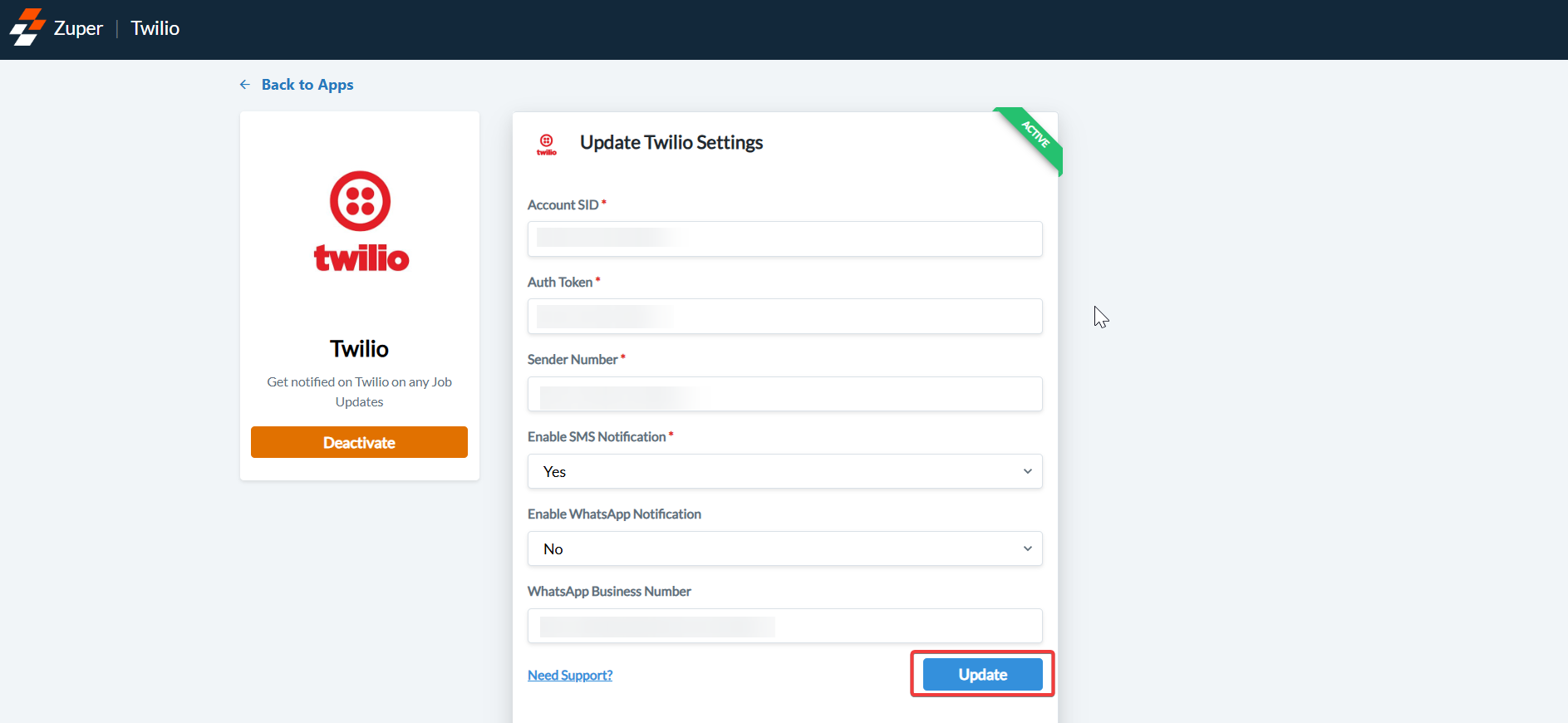This screenshot has height=723, width=1568.
Task: Click into the WhatsApp Business Number field
Action: point(785,626)
